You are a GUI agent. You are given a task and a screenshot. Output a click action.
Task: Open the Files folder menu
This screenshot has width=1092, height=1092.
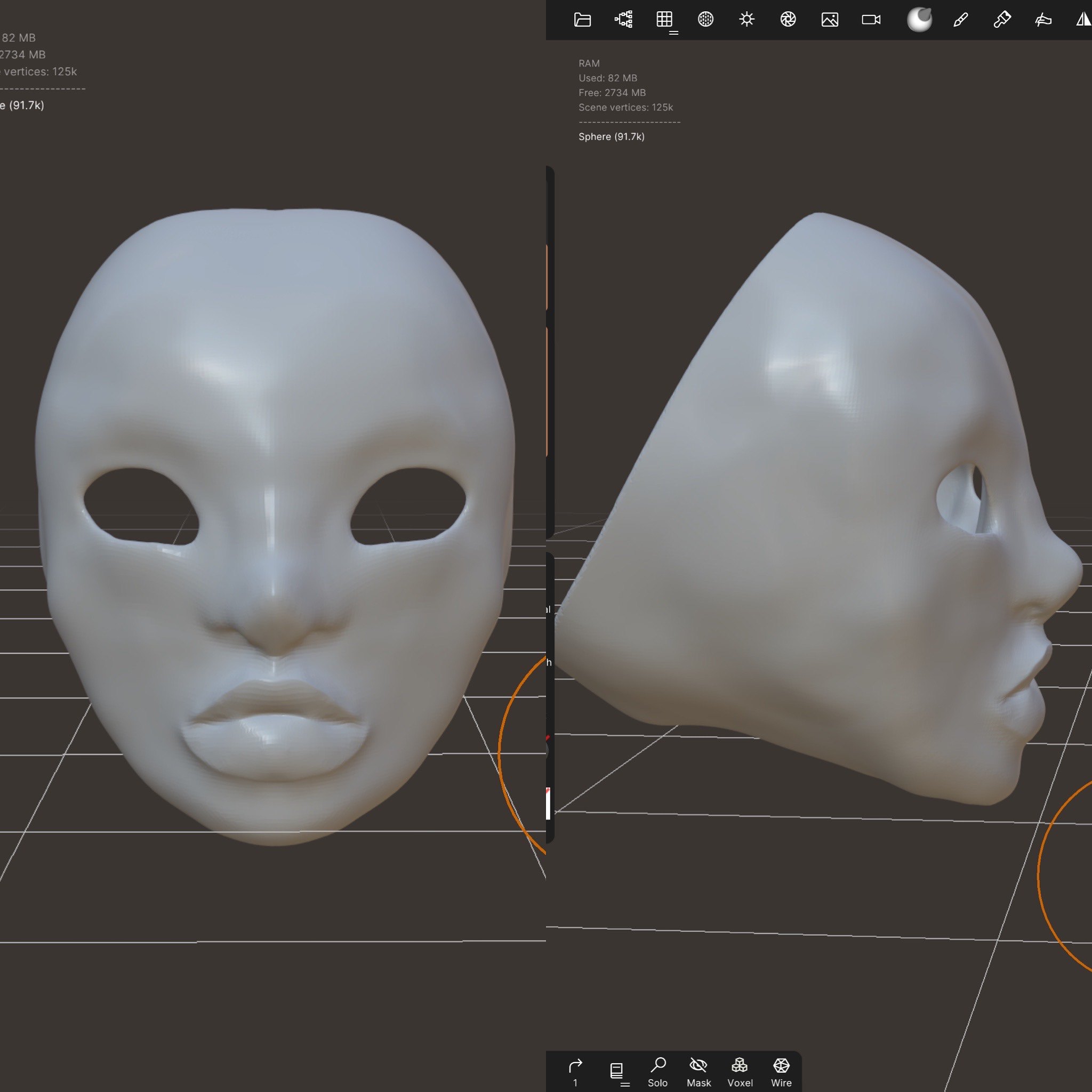click(x=582, y=20)
